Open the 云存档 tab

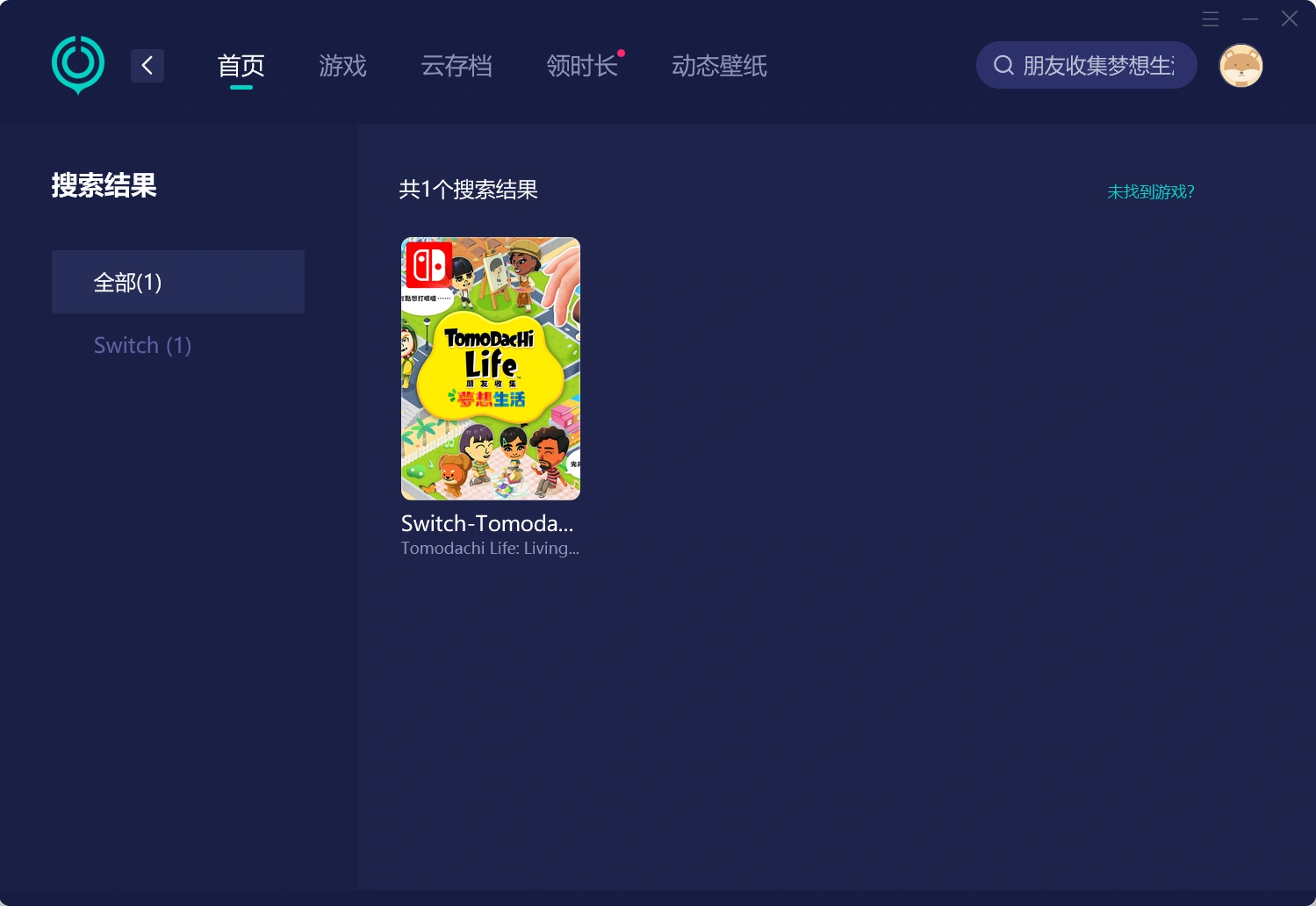(x=457, y=66)
